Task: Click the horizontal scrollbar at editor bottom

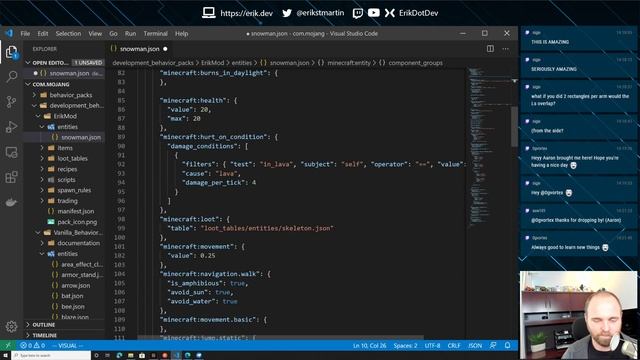Action: click(280, 338)
